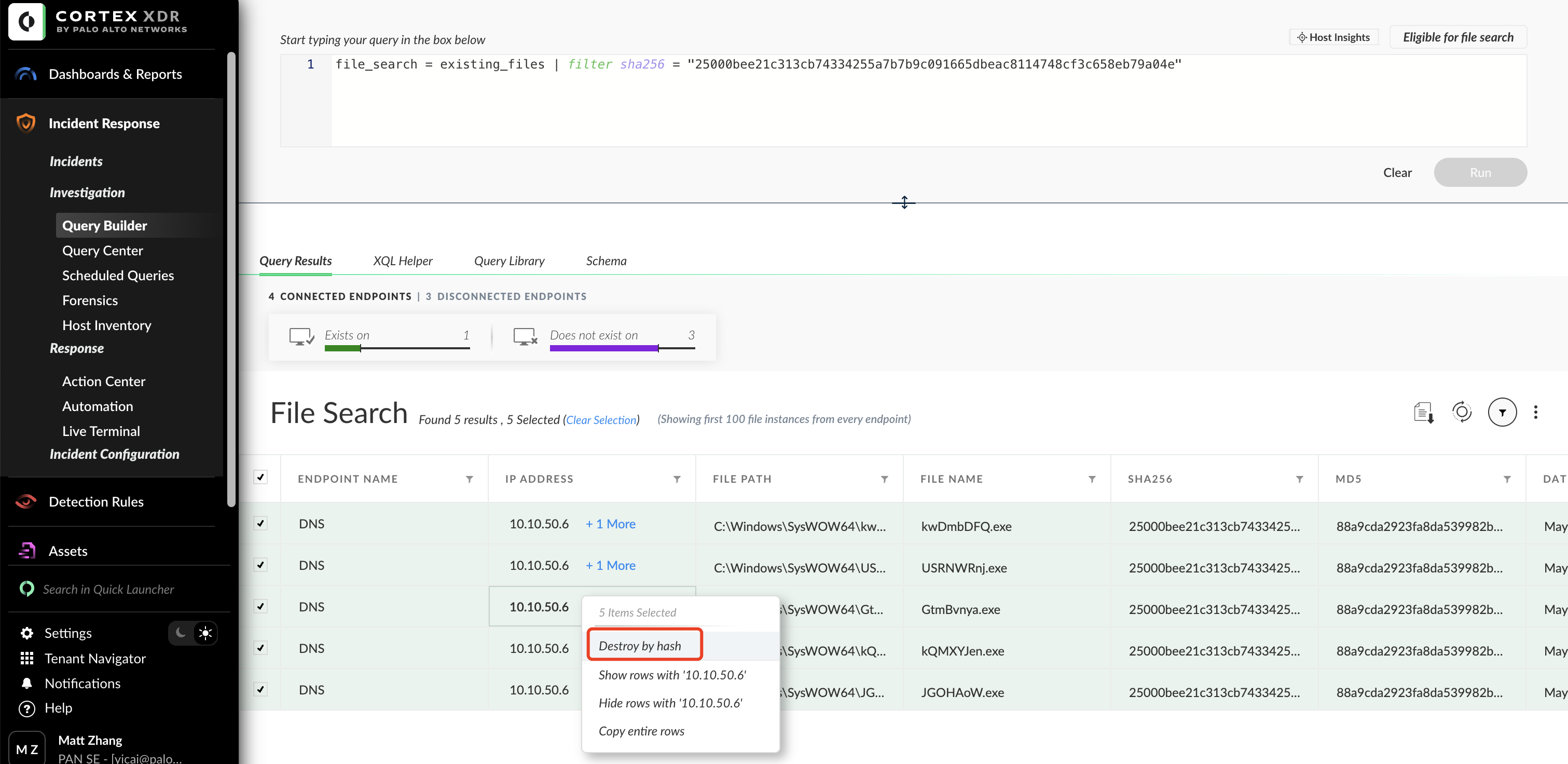Expand Incident Configuration section
The width and height of the screenshot is (1568, 764).
click(x=115, y=455)
